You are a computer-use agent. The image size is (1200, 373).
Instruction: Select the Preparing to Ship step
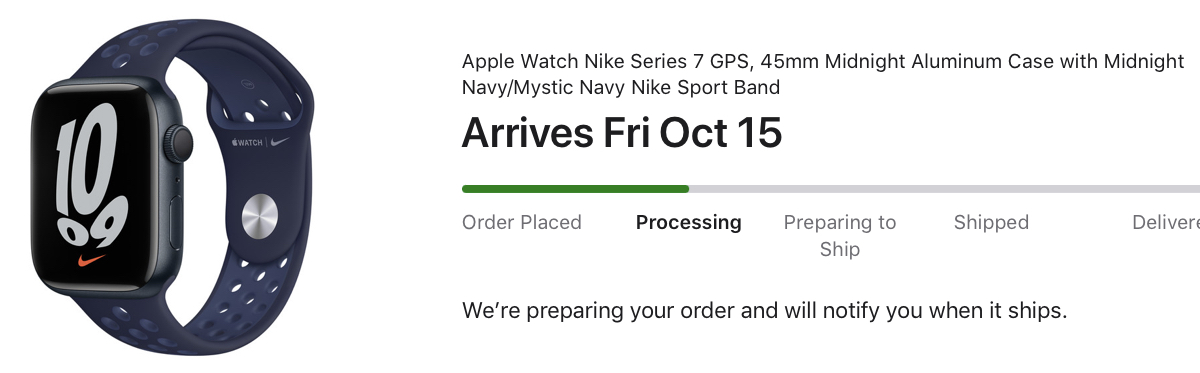click(x=840, y=235)
